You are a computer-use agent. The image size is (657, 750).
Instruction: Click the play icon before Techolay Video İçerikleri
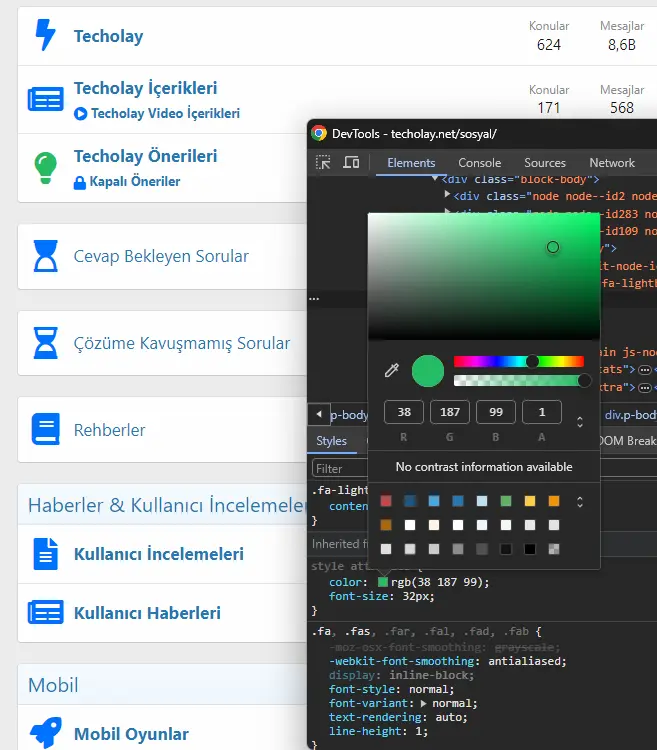tap(80, 114)
